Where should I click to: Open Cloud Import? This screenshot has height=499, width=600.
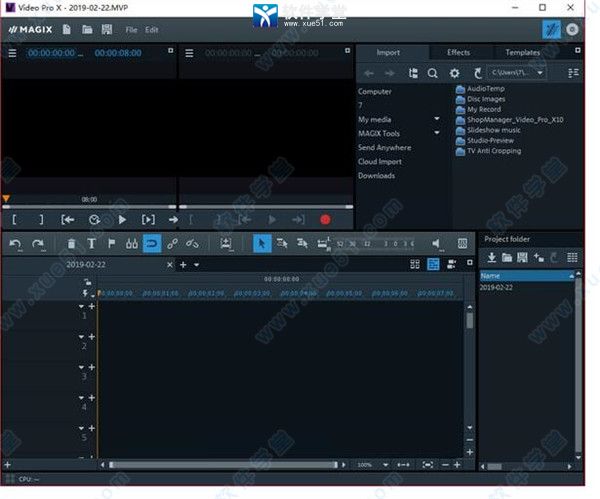pyautogui.click(x=380, y=161)
